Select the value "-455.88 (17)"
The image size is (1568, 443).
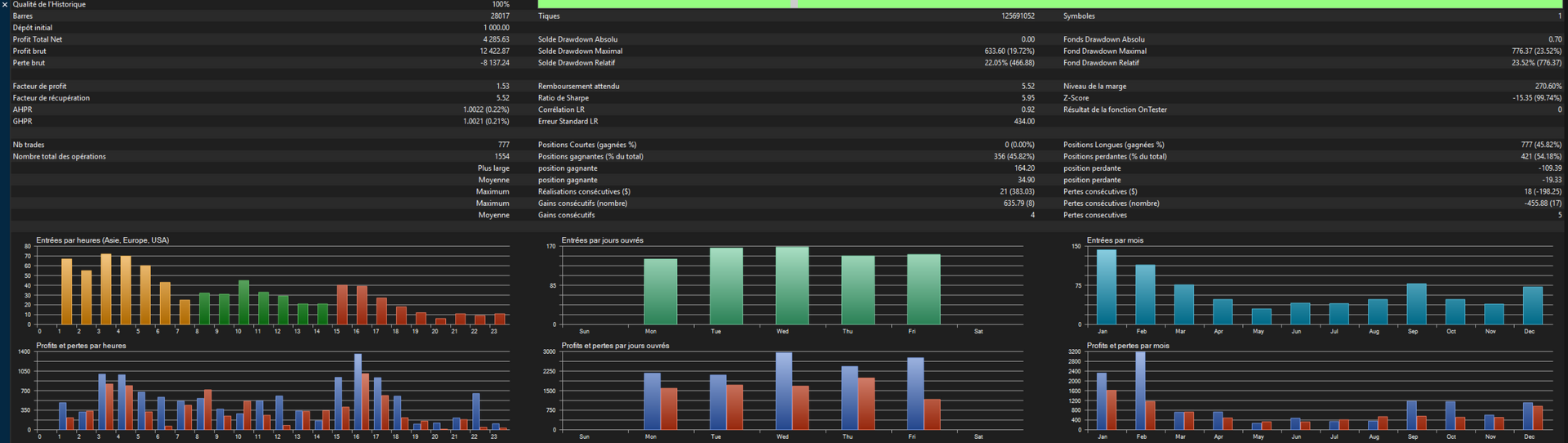[x=1543, y=204]
